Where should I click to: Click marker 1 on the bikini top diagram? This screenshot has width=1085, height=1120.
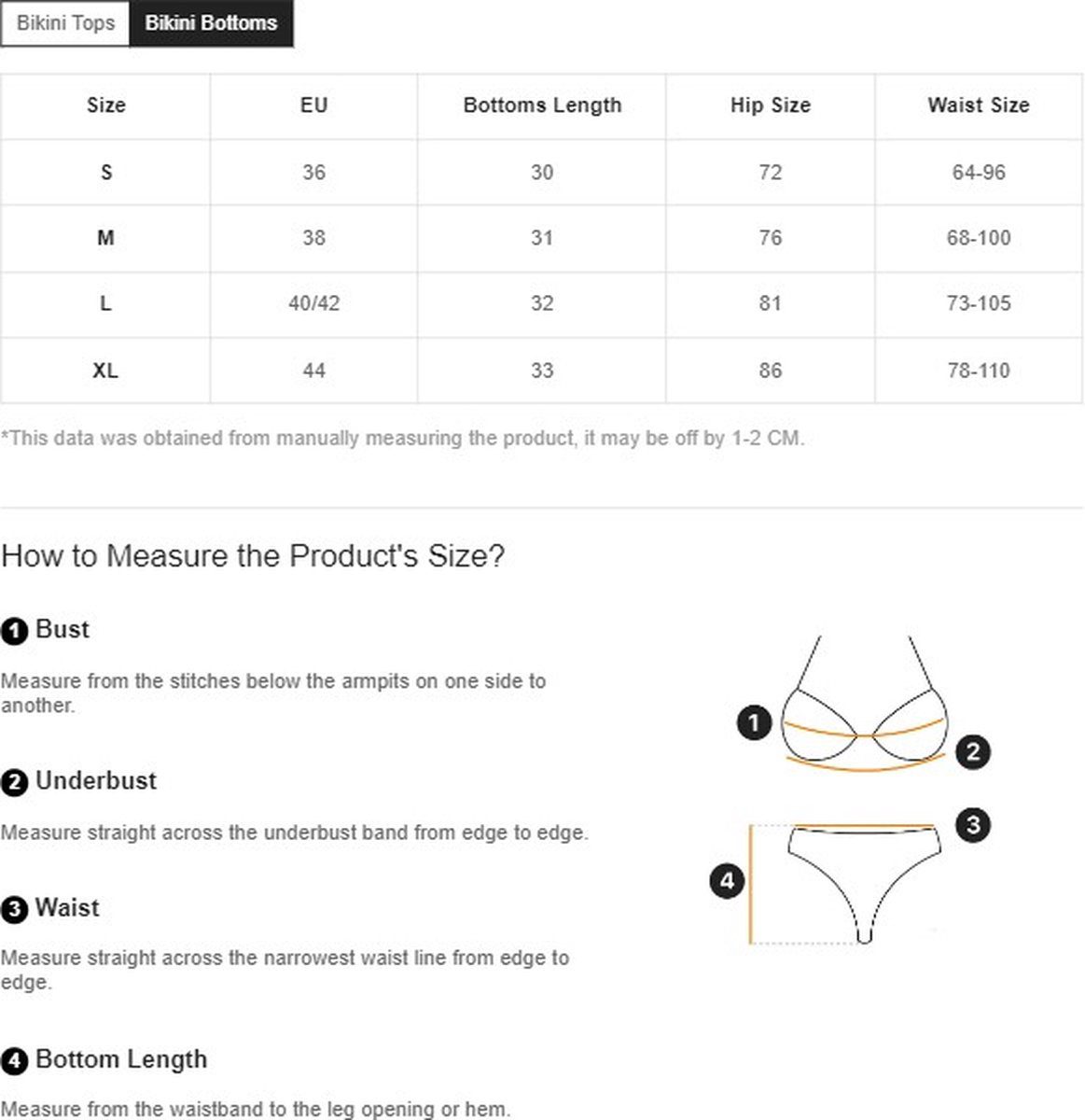754,722
